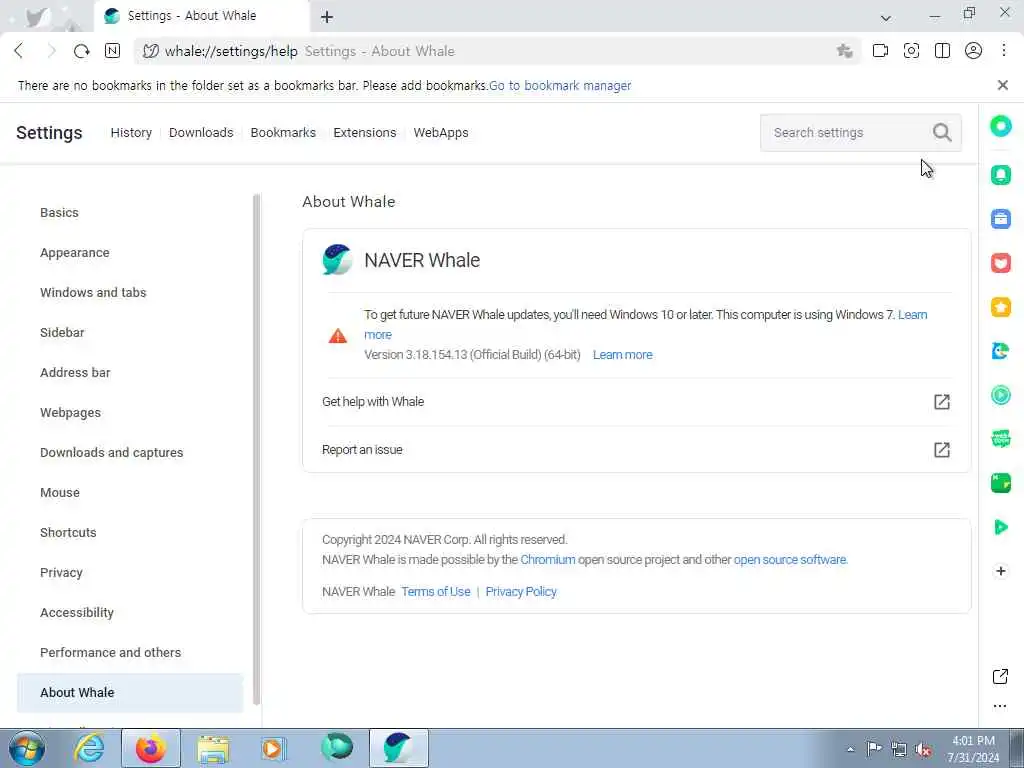The image size is (1024, 768).
Task: Open the green circular play sidebar icon
Action: (x=1000, y=395)
